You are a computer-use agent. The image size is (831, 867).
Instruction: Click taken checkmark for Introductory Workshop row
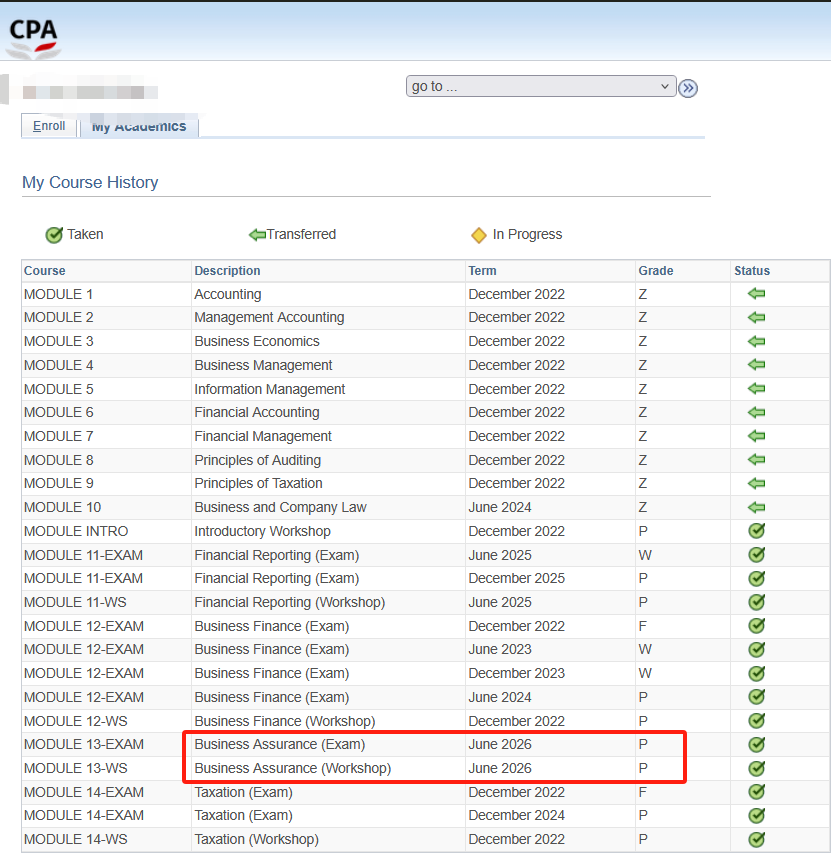click(756, 531)
